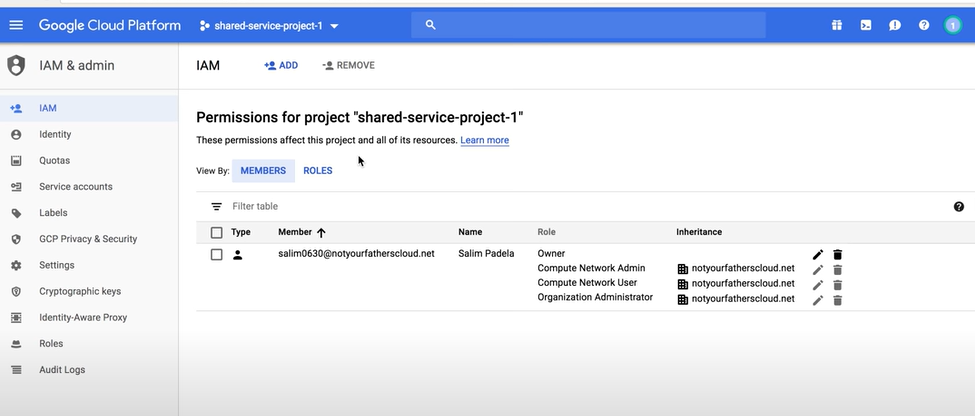Click trash icon for Organization Administrator
Screen dimensions: 975x416
click(x=838, y=300)
